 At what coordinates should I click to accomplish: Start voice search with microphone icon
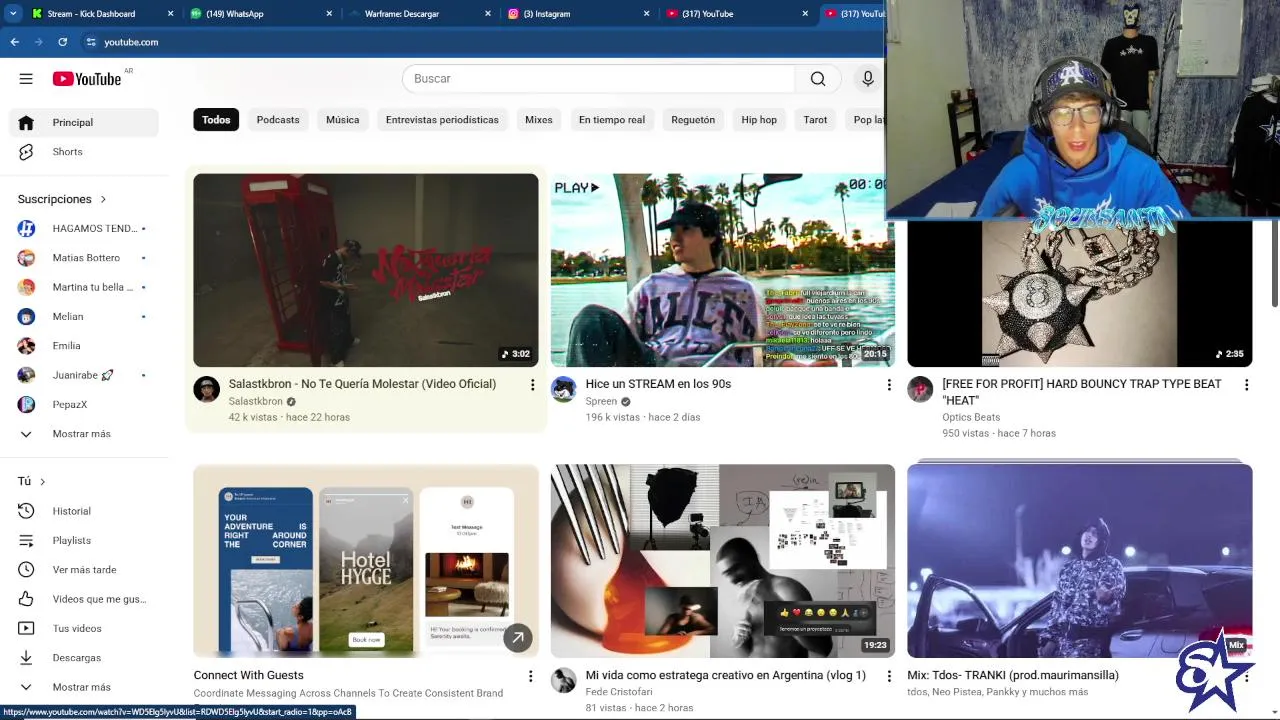click(867, 79)
